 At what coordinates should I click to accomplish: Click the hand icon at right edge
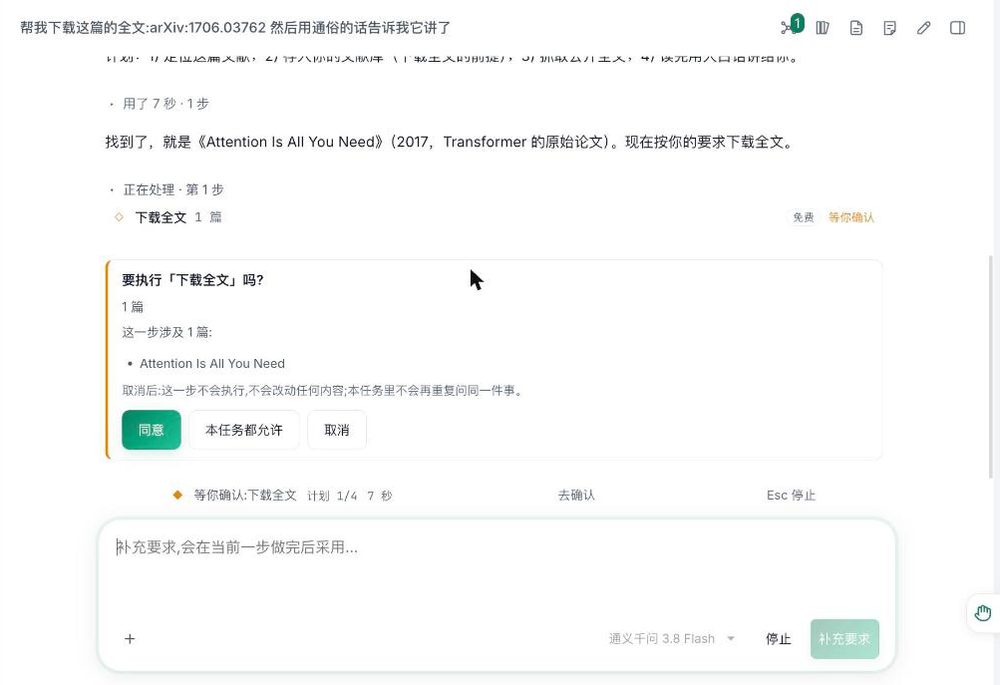(x=983, y=613)
